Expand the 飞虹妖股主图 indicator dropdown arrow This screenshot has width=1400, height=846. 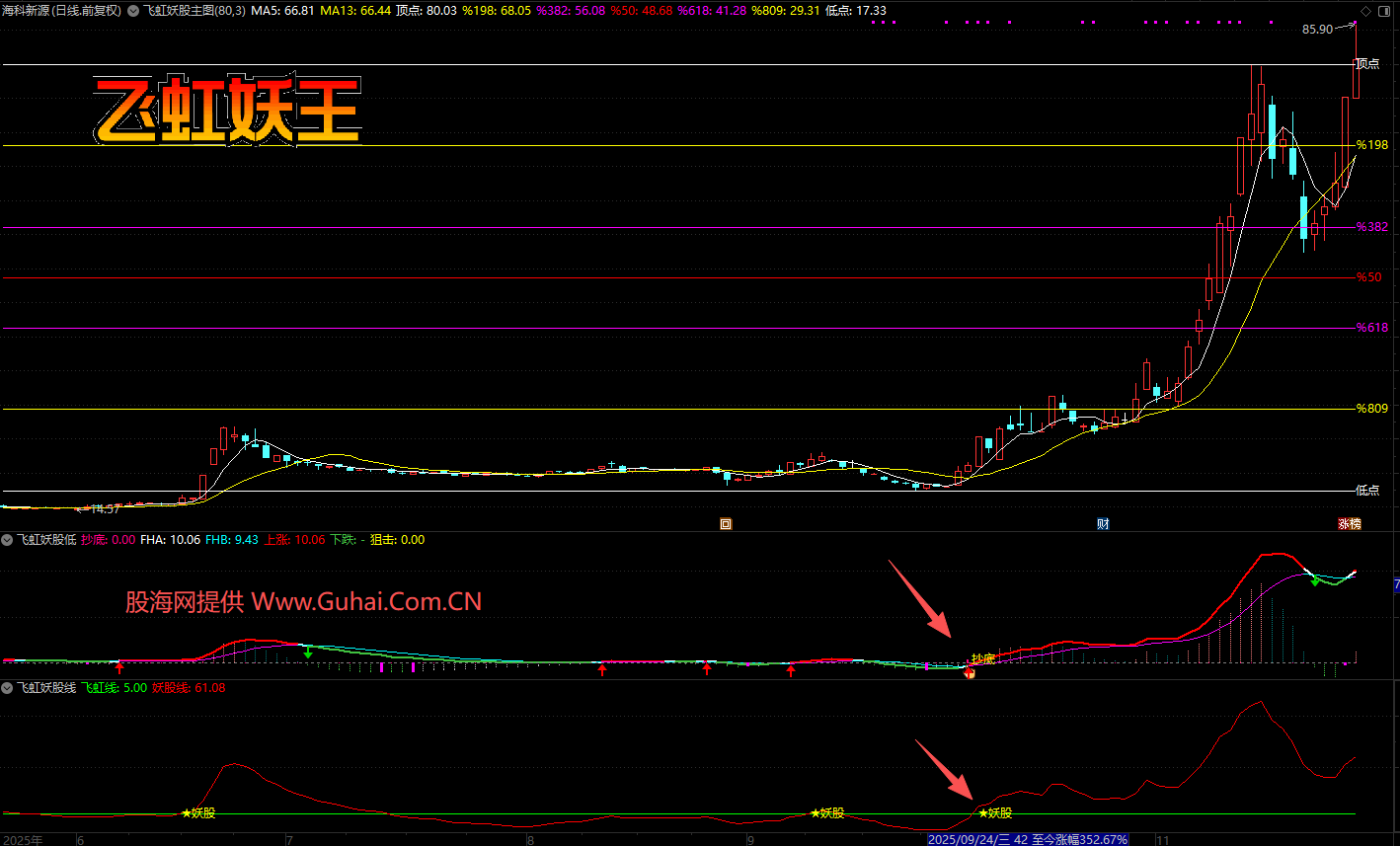coord(133,11)
